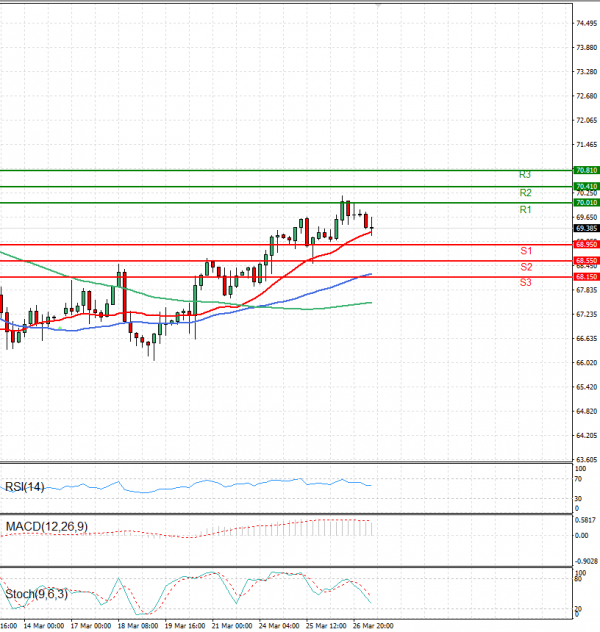Select the 68.150 red price tag
The image size is (600, 632).
click(x=586, y=276)
